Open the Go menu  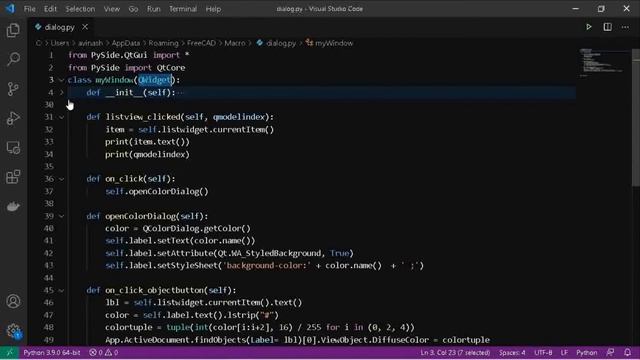pos(133,9)
